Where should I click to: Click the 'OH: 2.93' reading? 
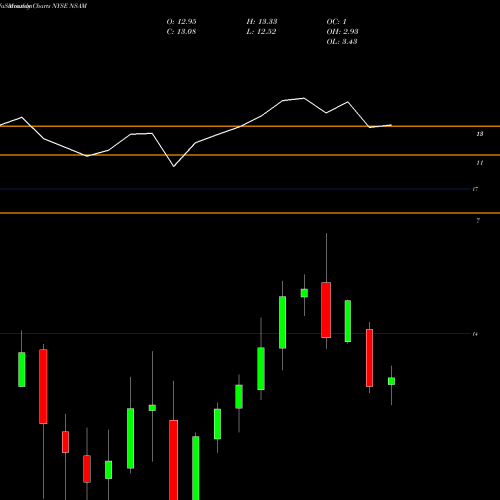(342, 32)
